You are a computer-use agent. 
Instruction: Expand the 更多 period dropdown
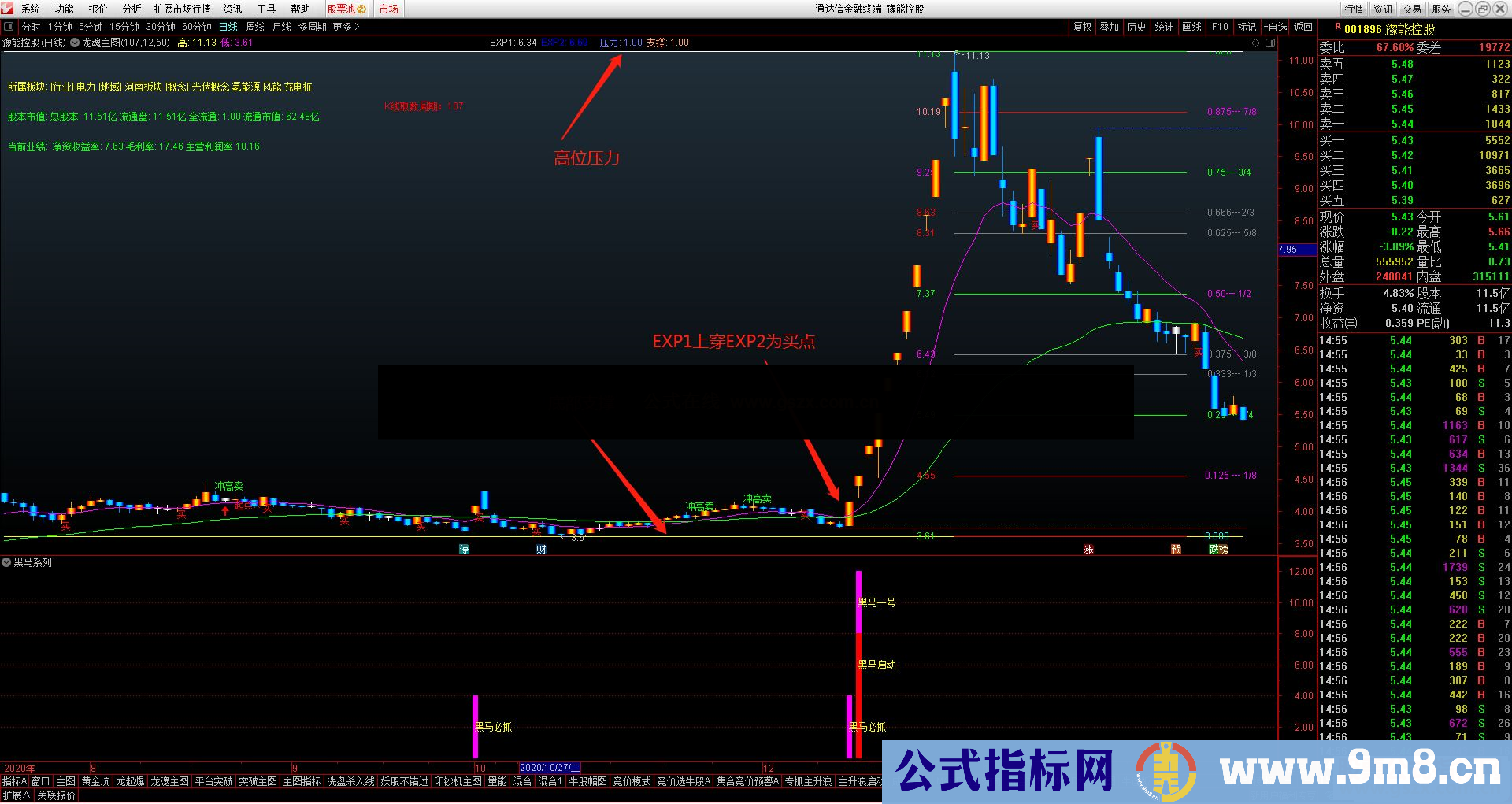coord(343,26)
